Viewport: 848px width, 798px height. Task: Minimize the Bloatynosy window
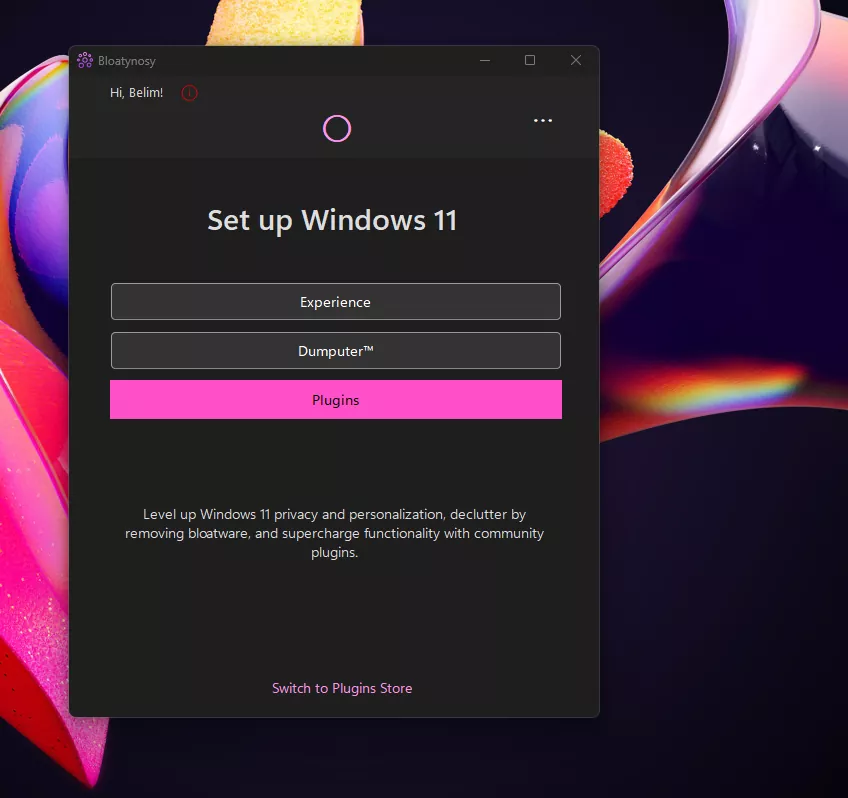[x=485, y=61]
